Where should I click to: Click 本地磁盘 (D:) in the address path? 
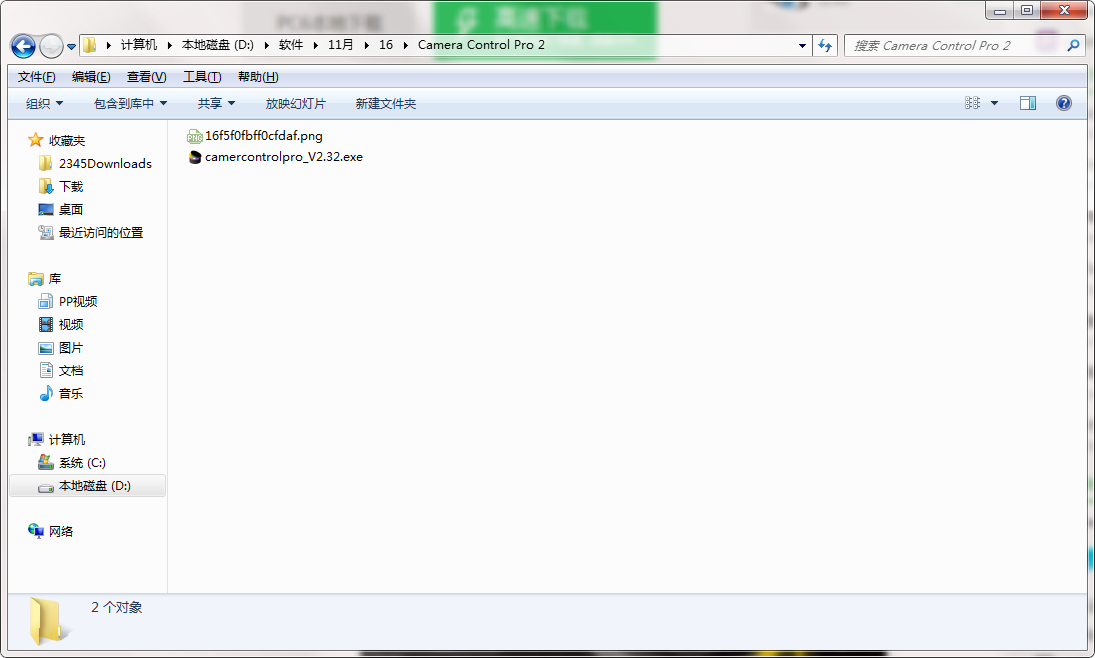(217, 45)
